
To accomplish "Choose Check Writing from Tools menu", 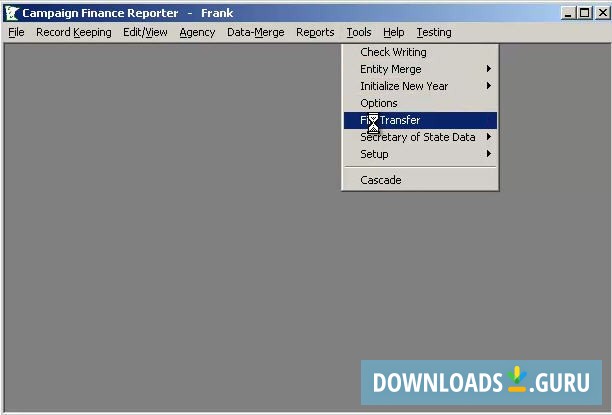I will tap(420, 52).
